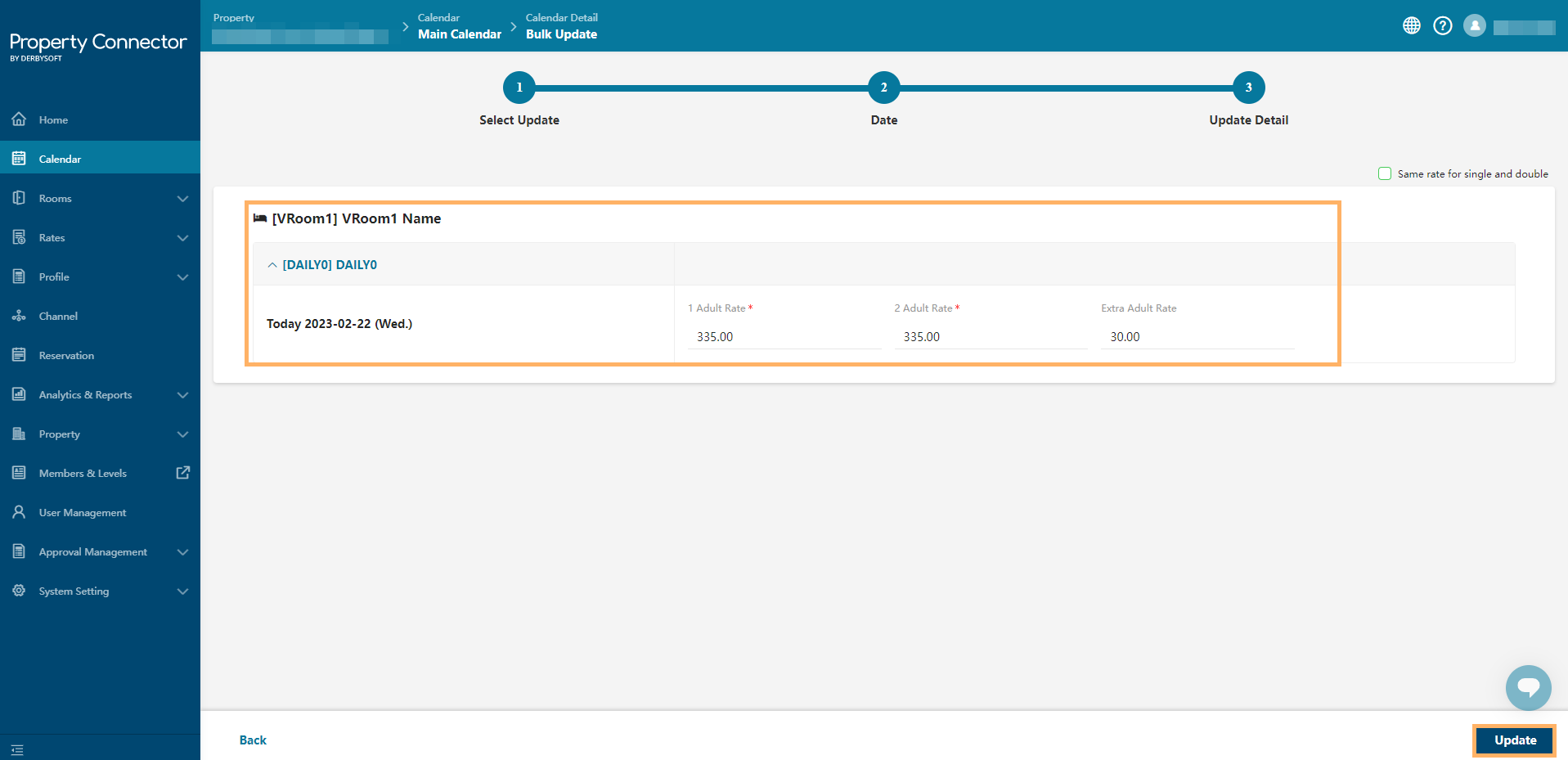1568x760 pixels.
Task: Click step 3 Update Detail circle
Action: 1249,88
